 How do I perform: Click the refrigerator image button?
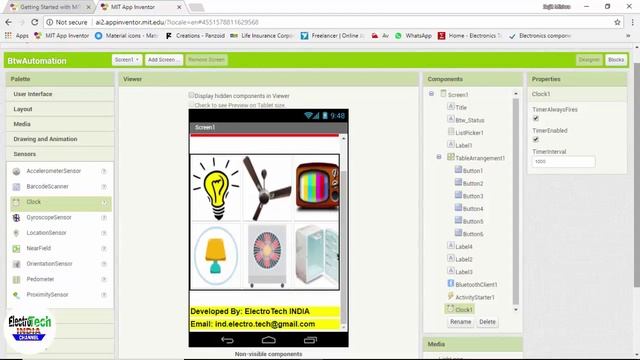[x=317, y=256]
